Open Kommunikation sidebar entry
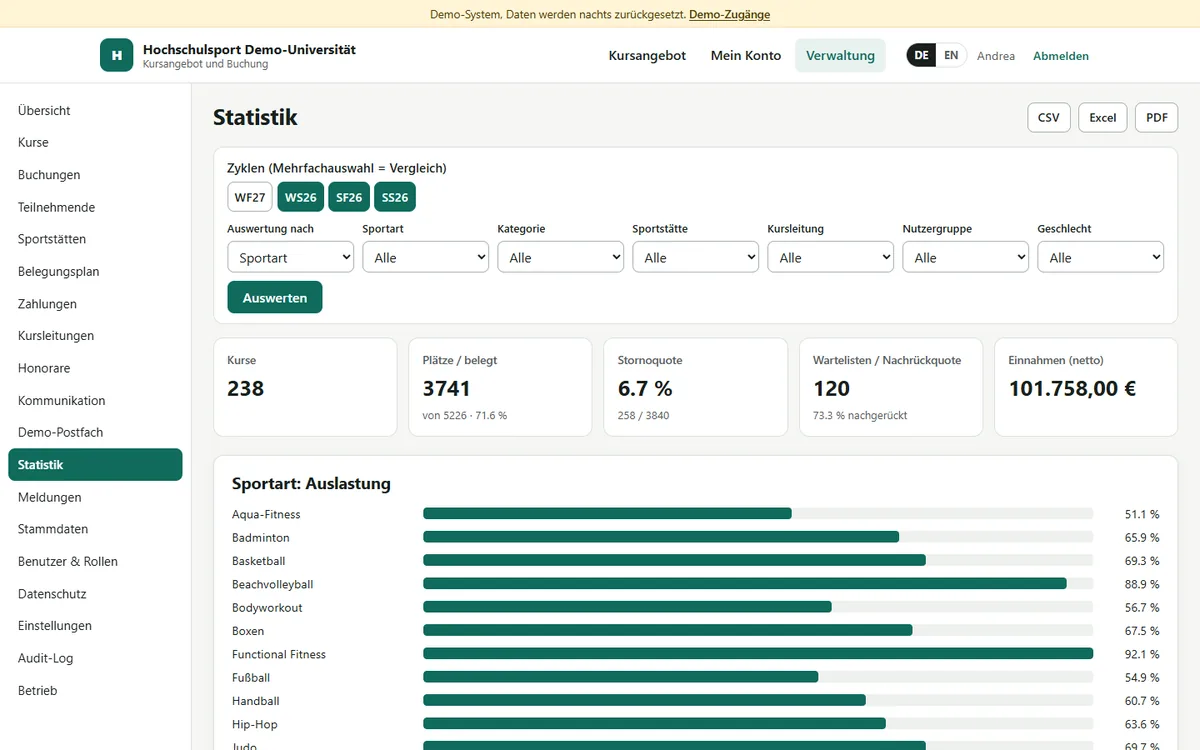 [95, 400]
